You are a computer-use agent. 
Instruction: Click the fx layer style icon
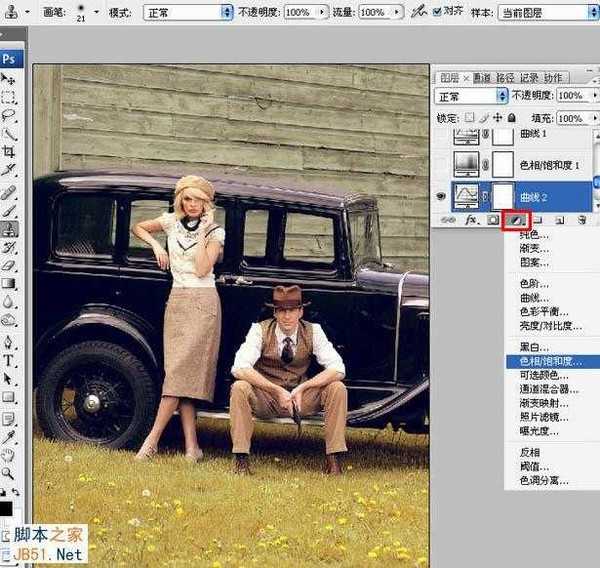tap(473, 219)
